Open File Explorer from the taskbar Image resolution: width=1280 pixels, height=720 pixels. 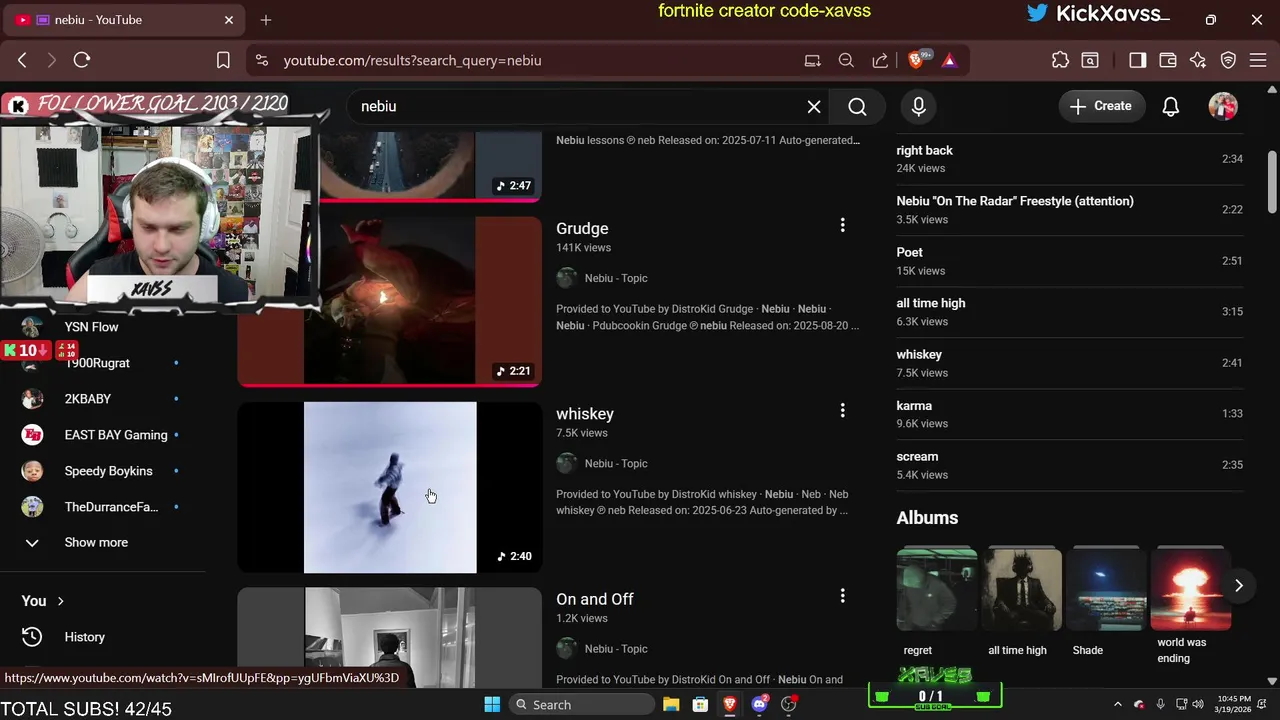point(671,704)
